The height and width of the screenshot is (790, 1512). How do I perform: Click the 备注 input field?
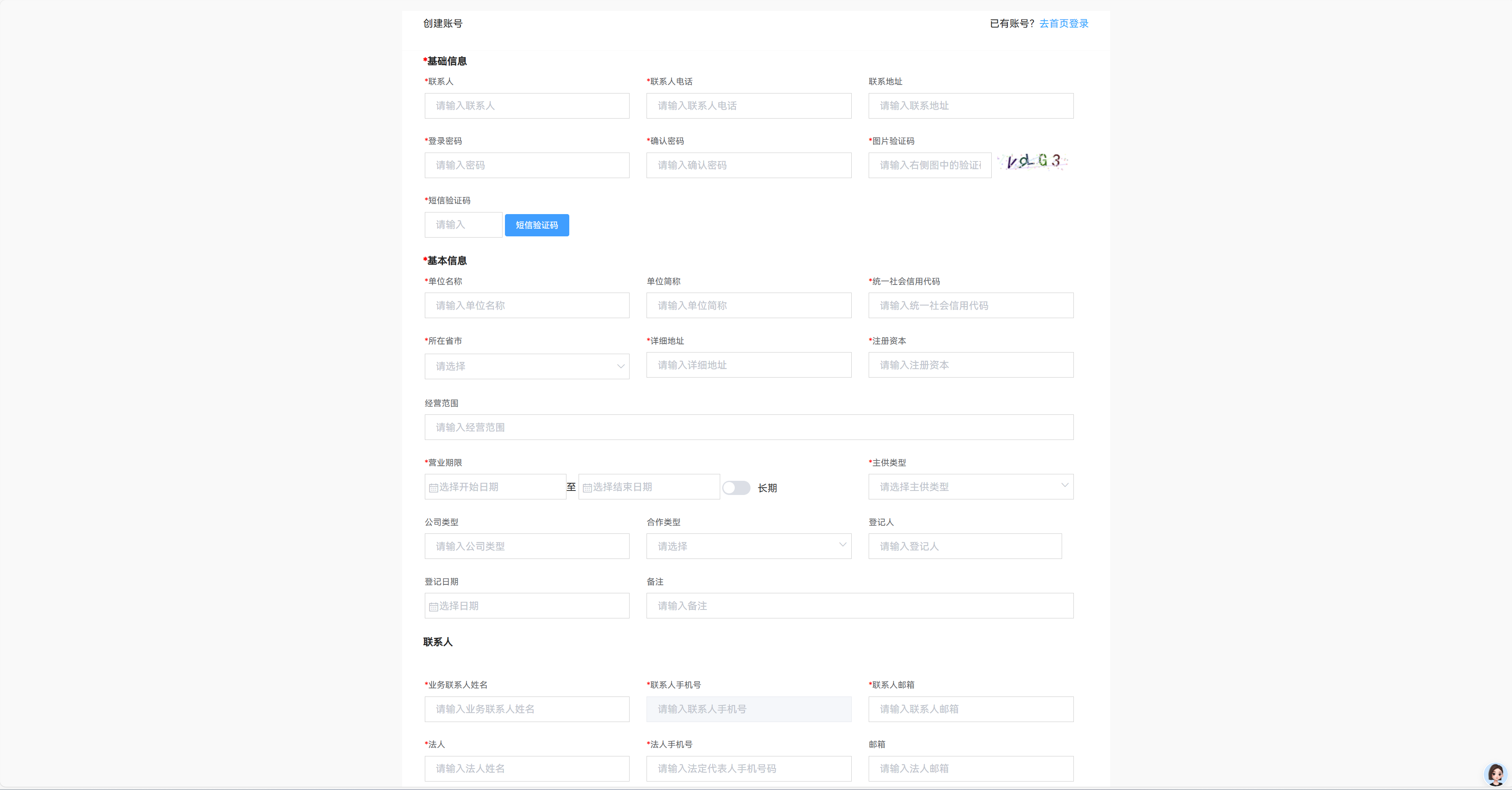860,606
